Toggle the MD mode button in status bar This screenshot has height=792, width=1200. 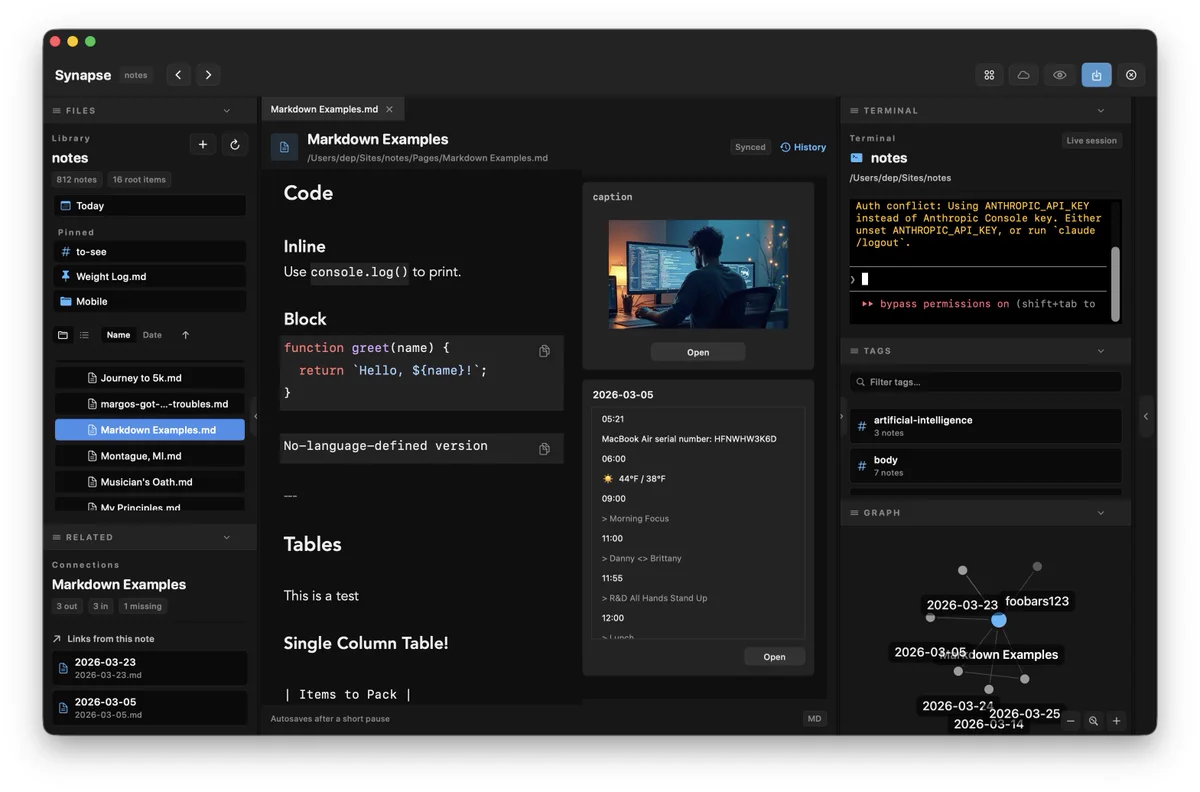[814, 719]
